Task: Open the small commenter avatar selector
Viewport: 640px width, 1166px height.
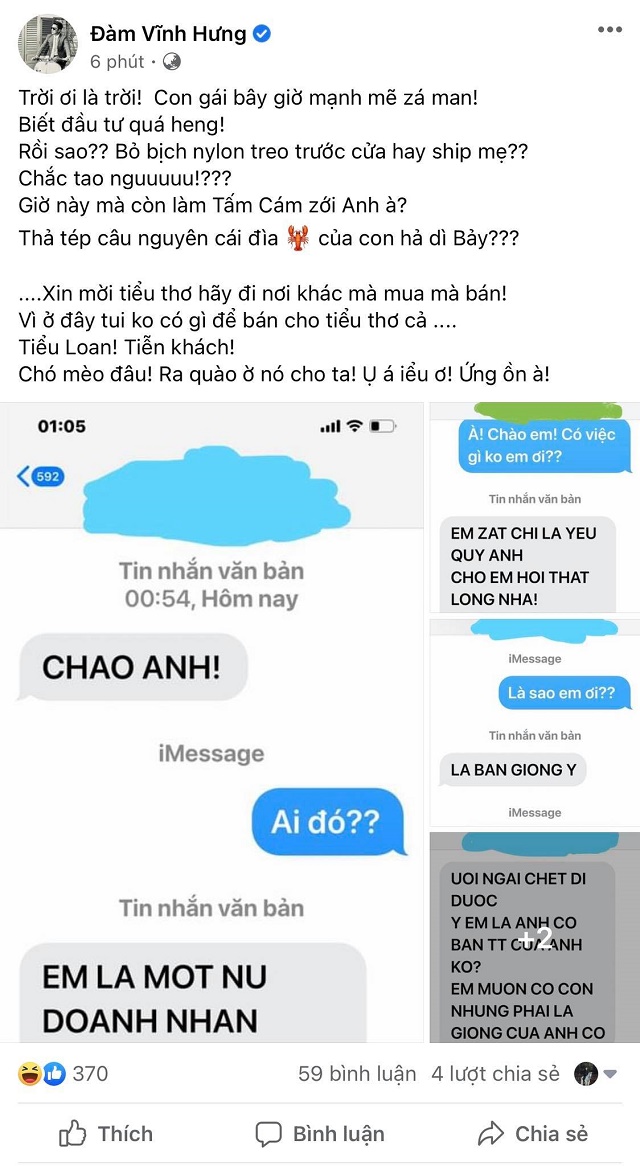Action: (x=586, y=1073)
